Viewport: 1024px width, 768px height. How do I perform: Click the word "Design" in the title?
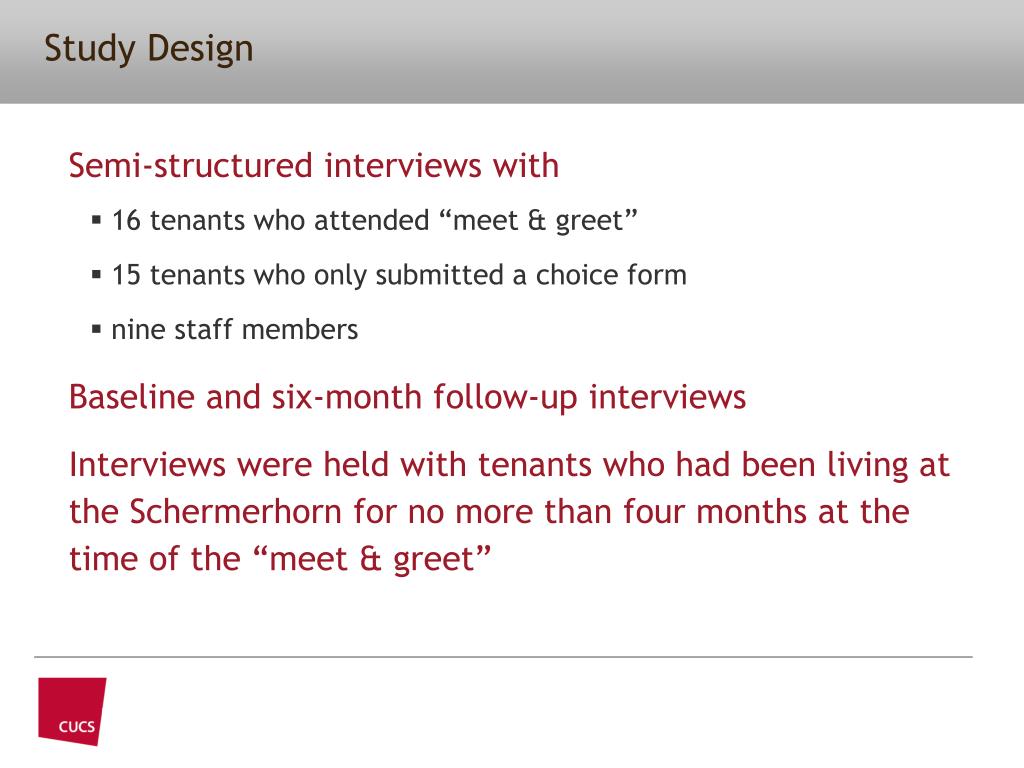(x=200, y=50)
